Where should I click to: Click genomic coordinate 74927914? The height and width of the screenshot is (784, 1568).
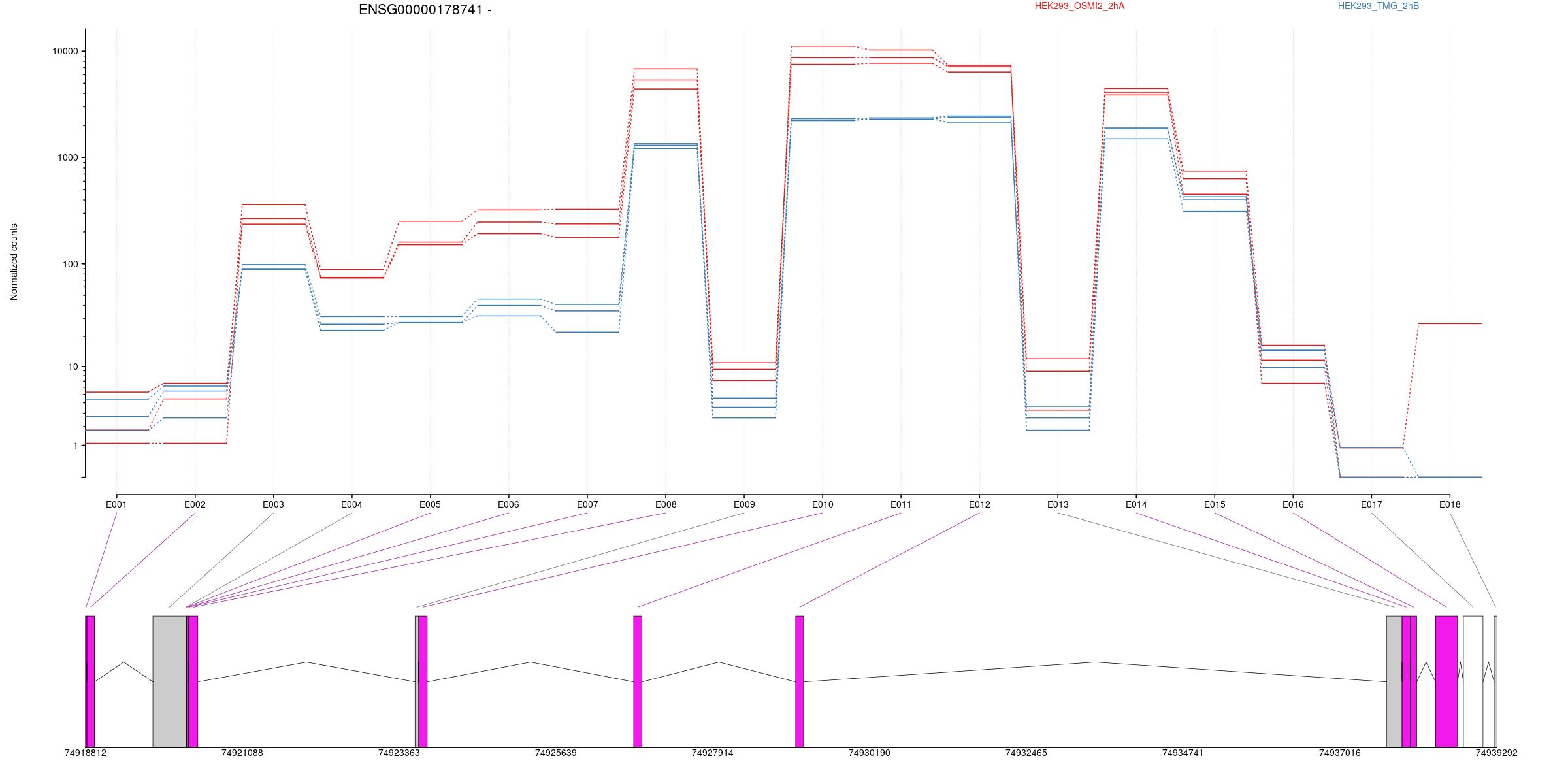click(713, 753)
